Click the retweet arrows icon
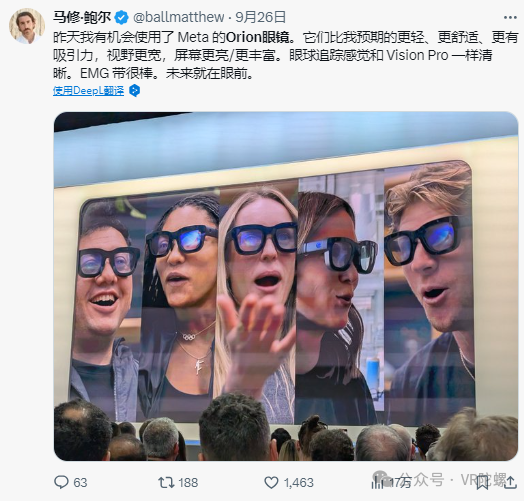This screenshot has height=501, width=524. coord(166,482)
